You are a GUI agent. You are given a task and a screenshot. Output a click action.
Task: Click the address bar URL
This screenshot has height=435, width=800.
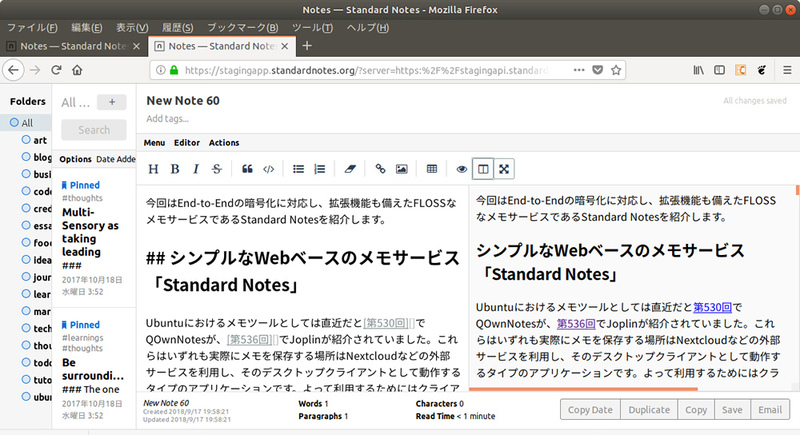point(366,70)
